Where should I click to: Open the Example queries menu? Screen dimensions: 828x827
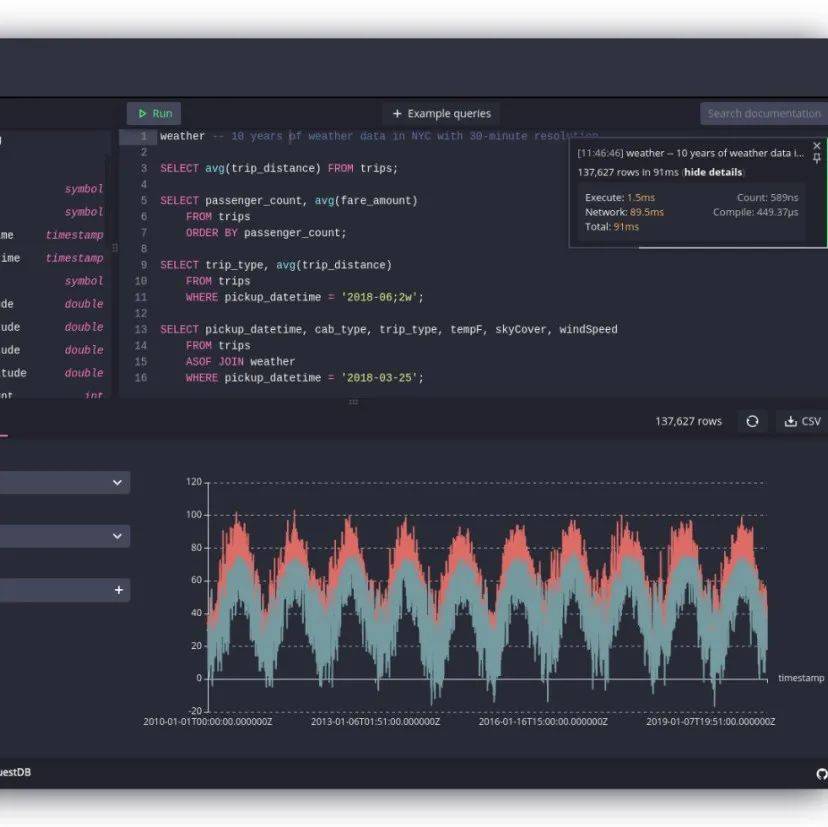pos(442,114)
